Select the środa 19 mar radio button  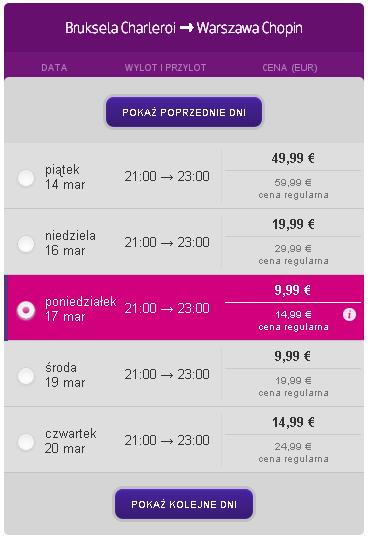point(26,376)
